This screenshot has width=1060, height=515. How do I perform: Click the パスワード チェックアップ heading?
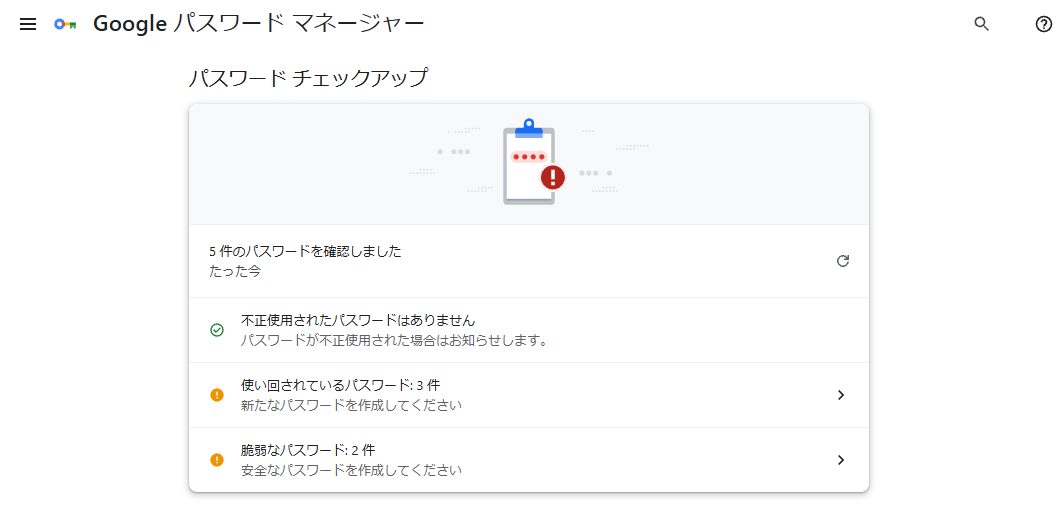(308, 78)
